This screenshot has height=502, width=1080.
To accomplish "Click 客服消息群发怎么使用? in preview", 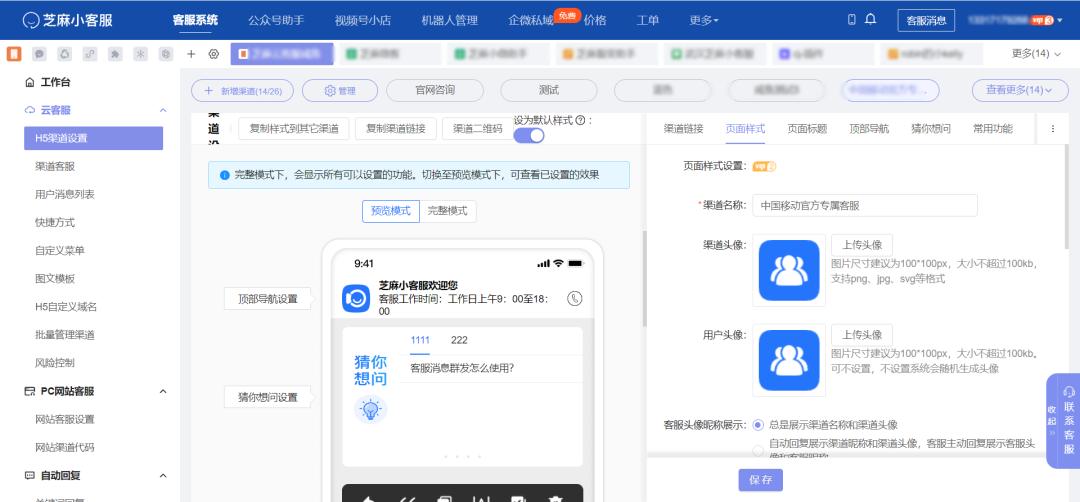I will [x=461, y=368].
